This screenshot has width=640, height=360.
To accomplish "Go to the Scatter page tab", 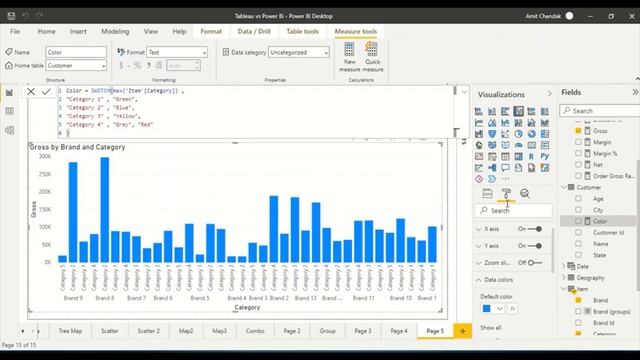I will point(110,331).
